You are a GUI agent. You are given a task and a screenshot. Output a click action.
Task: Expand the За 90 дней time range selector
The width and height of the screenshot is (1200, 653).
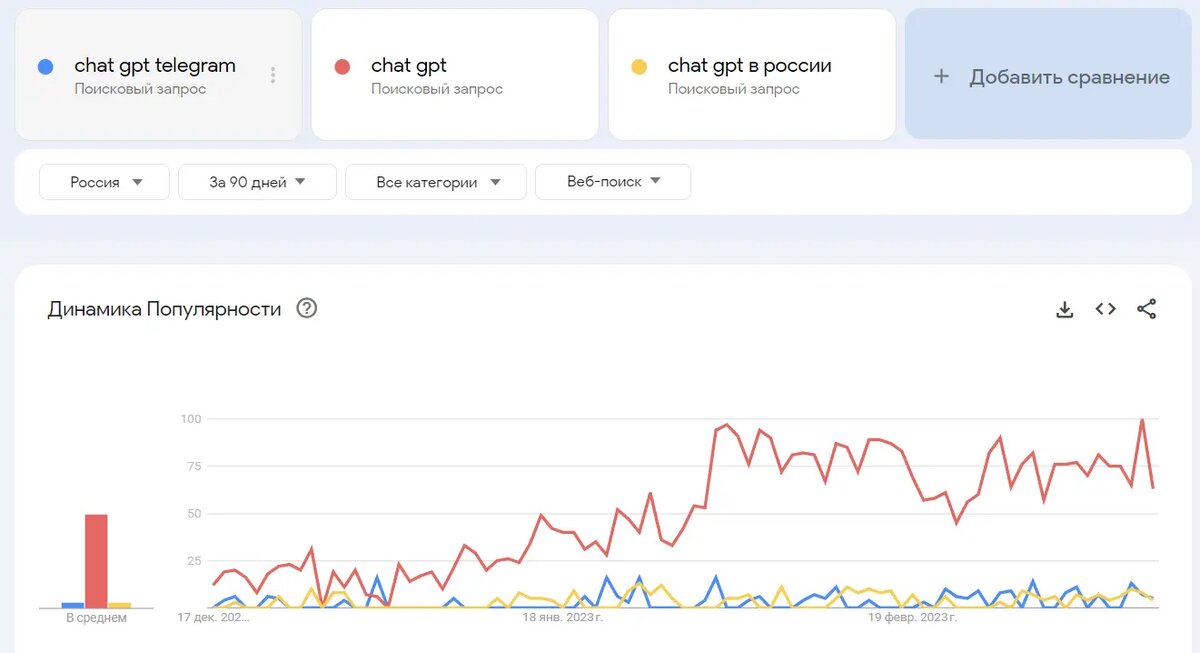pos(256,181)
